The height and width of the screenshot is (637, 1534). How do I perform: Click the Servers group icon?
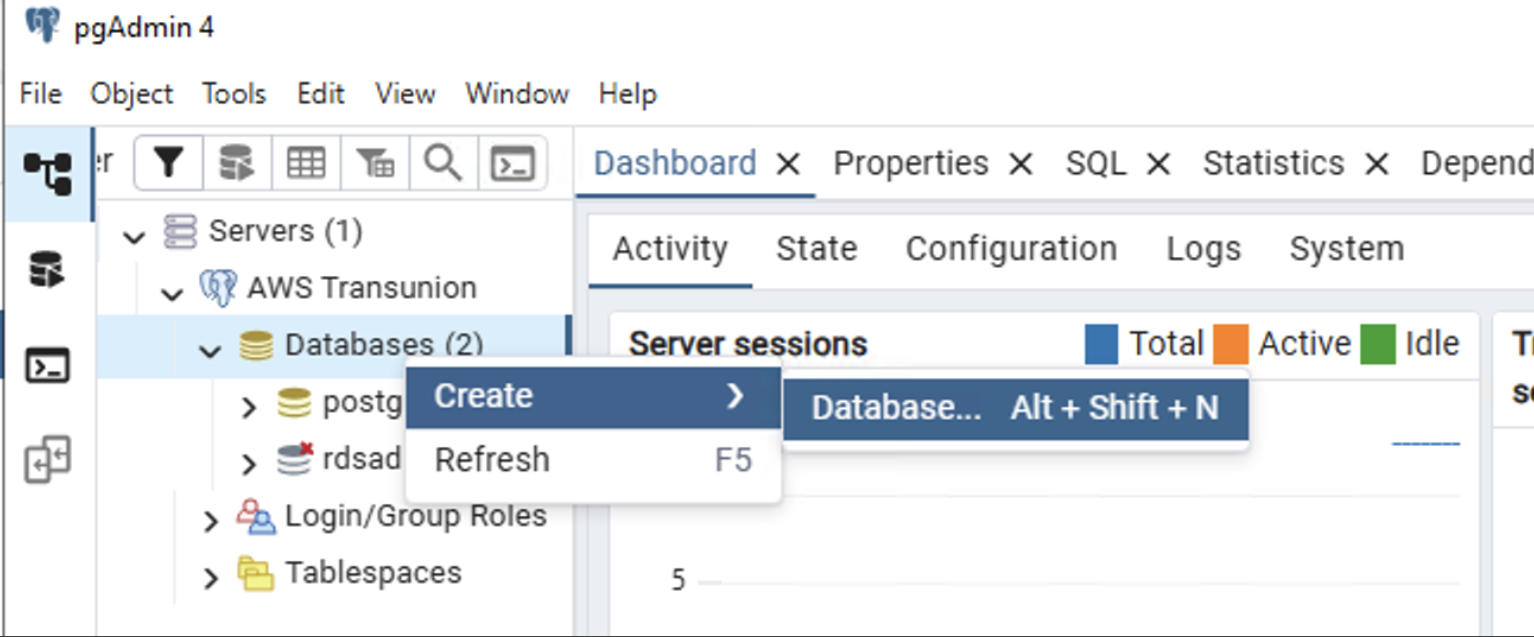click(180, 232)
